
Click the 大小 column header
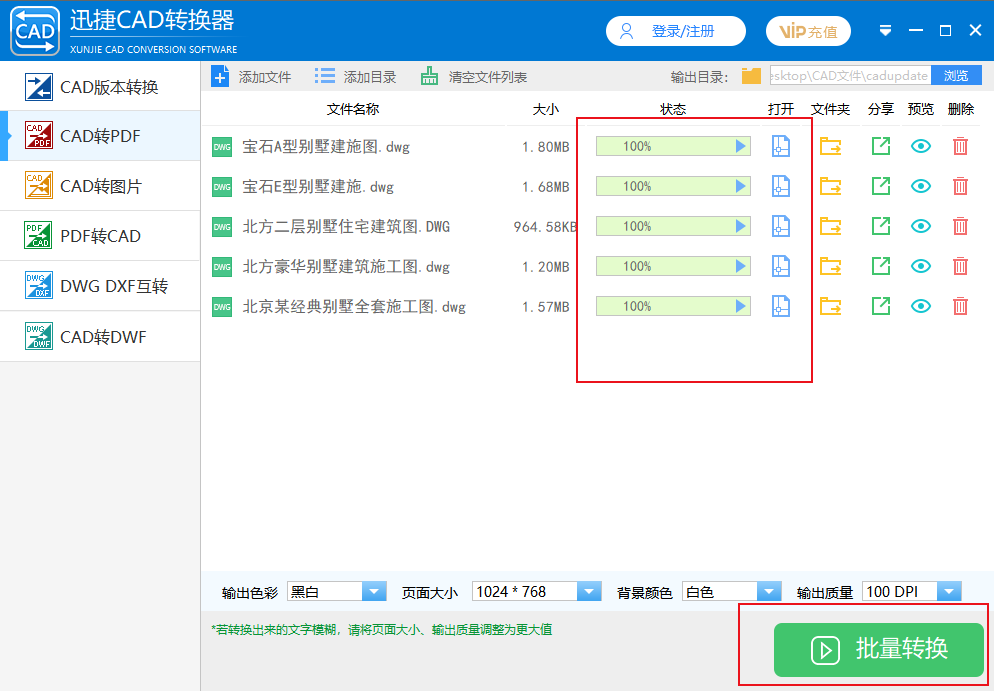[x=546, y=109]
